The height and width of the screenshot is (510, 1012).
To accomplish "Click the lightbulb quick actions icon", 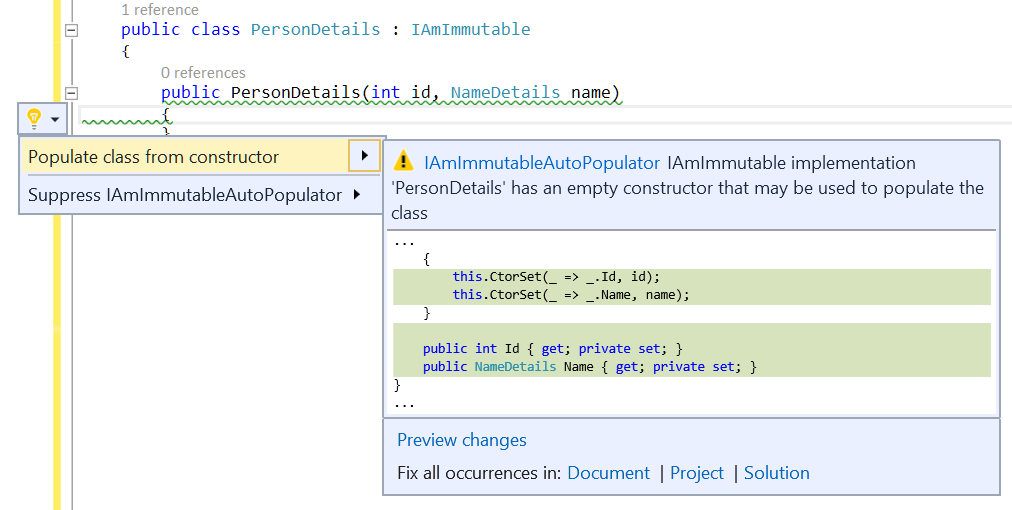I will click(x=34, y=119).
